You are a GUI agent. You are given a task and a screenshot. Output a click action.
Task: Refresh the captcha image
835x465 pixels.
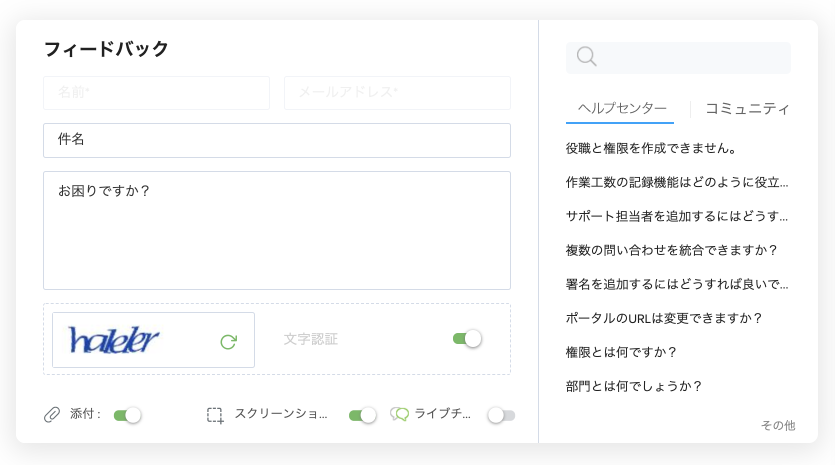228,341
